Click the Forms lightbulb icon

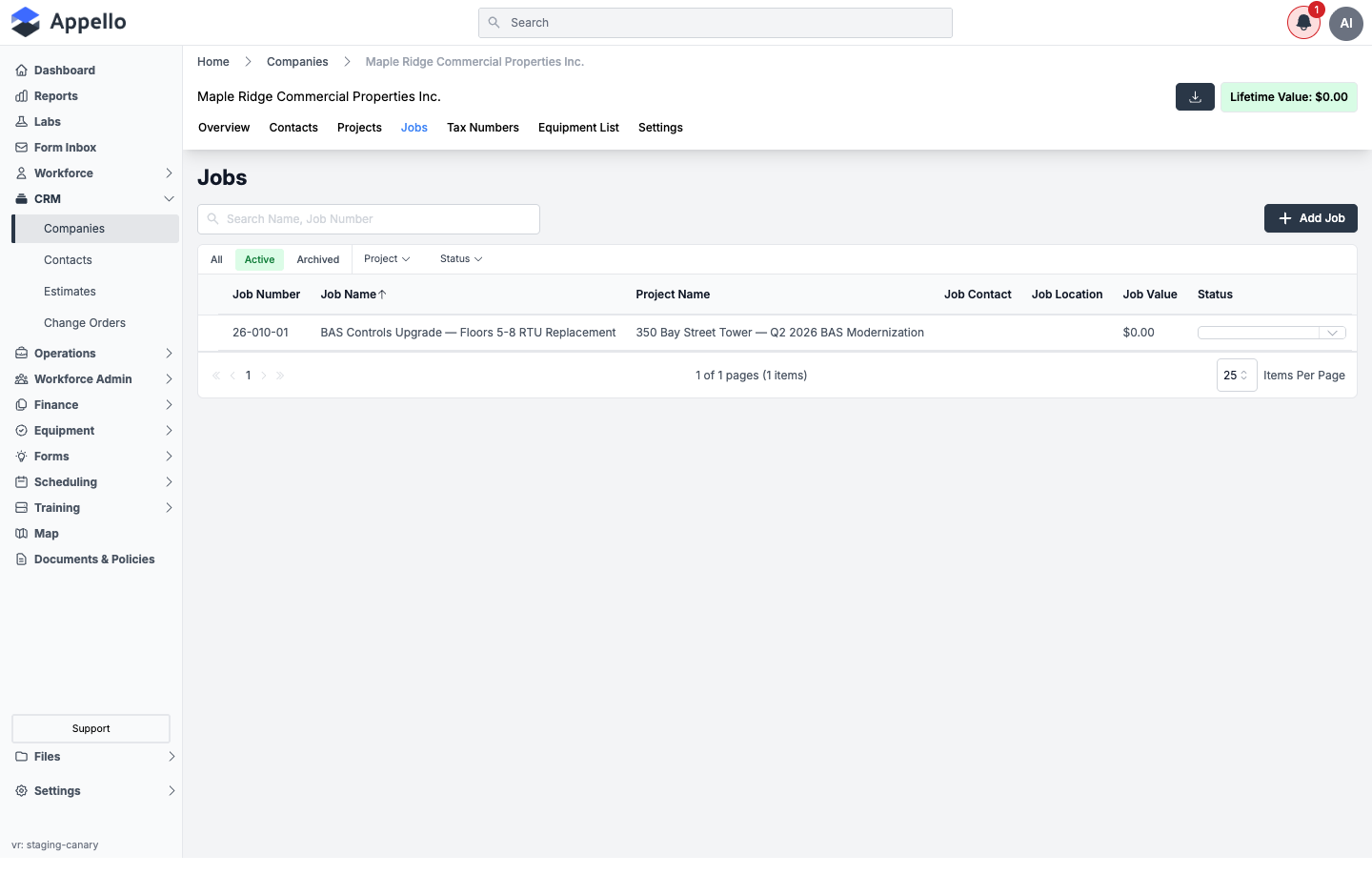[21, 457]
